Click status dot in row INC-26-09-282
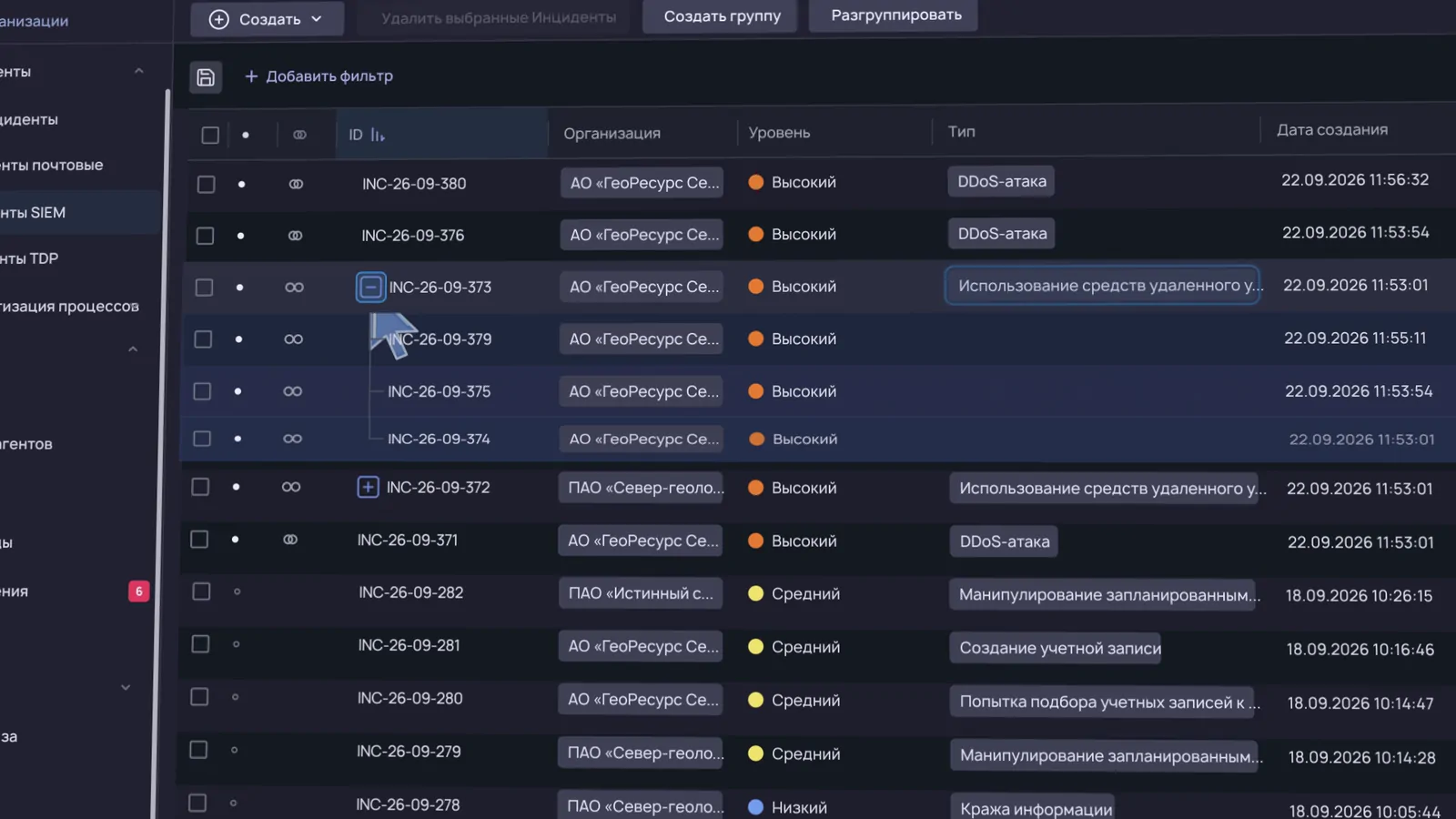 tap(237, 591)
